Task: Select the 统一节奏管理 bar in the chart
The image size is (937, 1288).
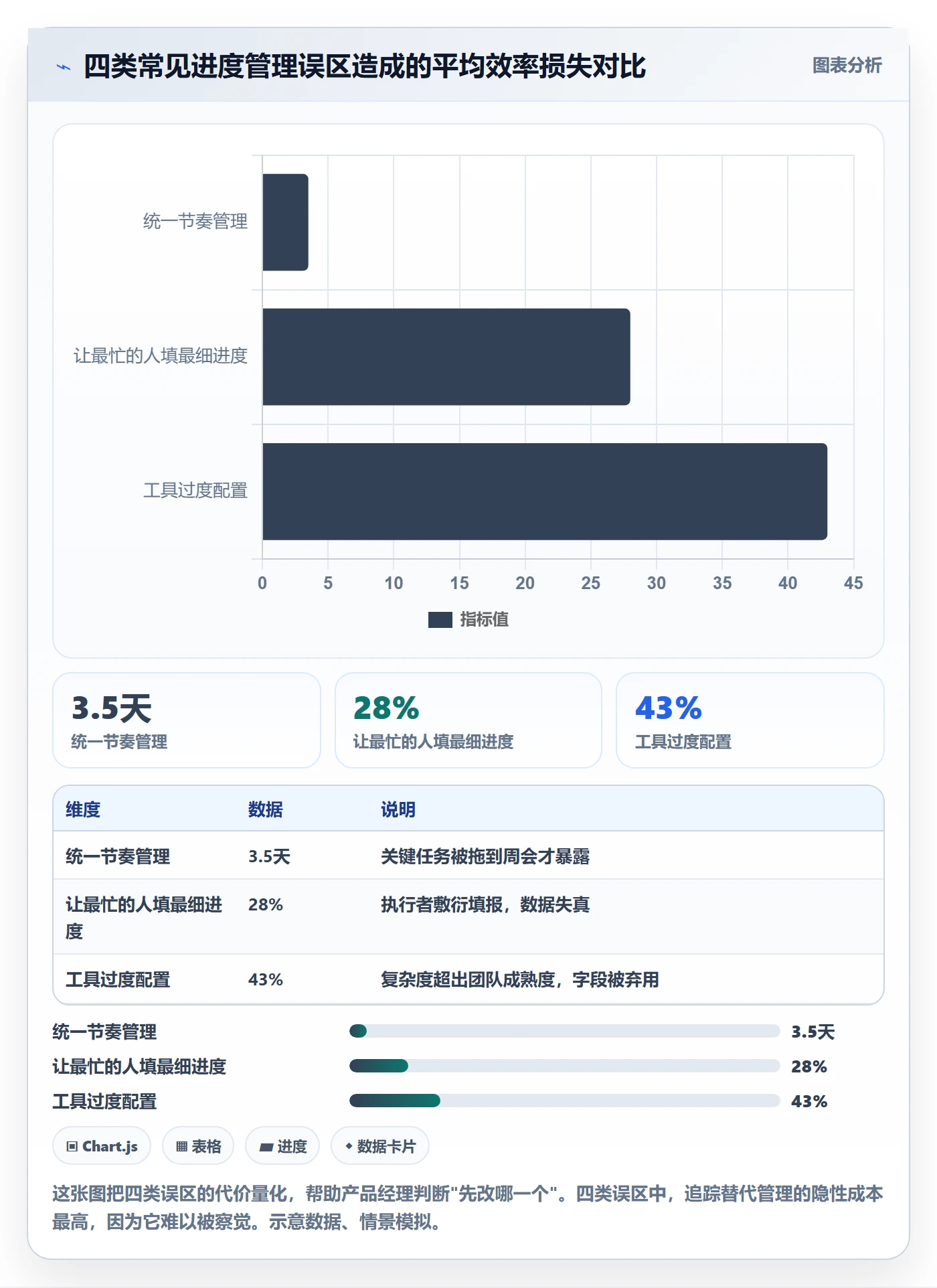Action: point(285,222)
